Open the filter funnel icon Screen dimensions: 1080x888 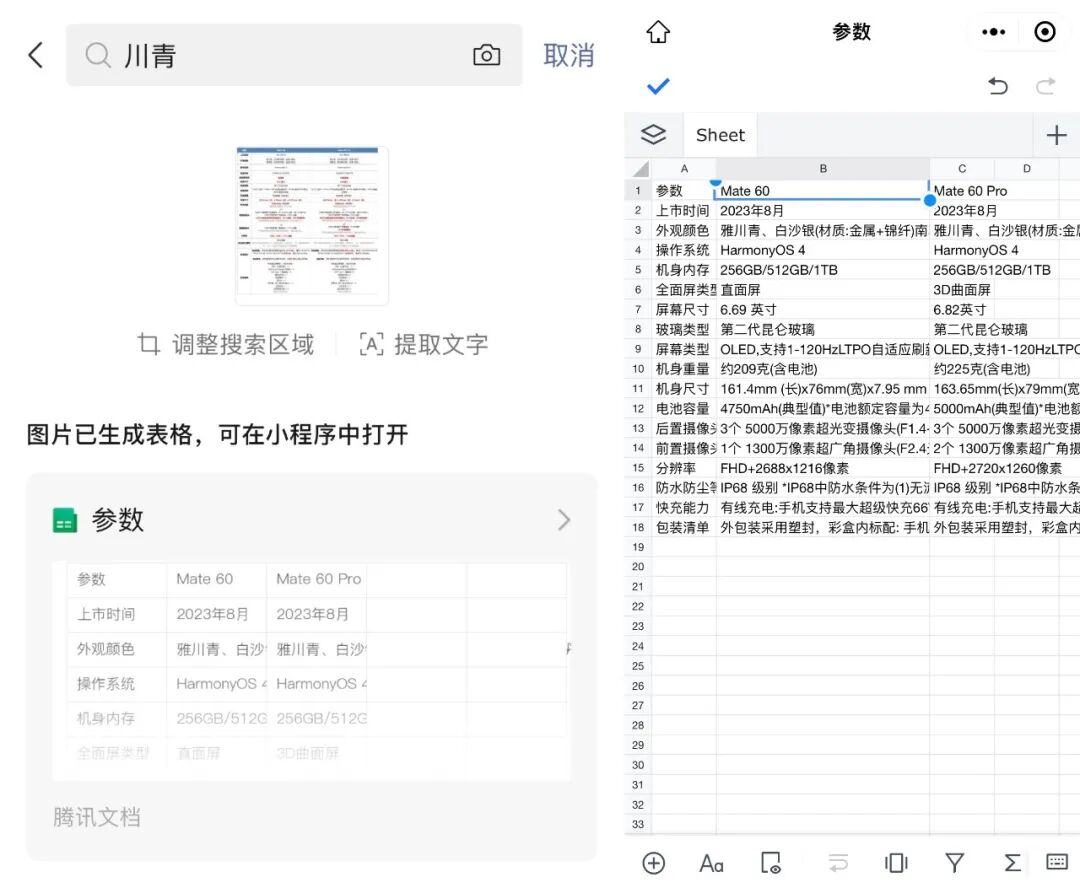(954, 863)
